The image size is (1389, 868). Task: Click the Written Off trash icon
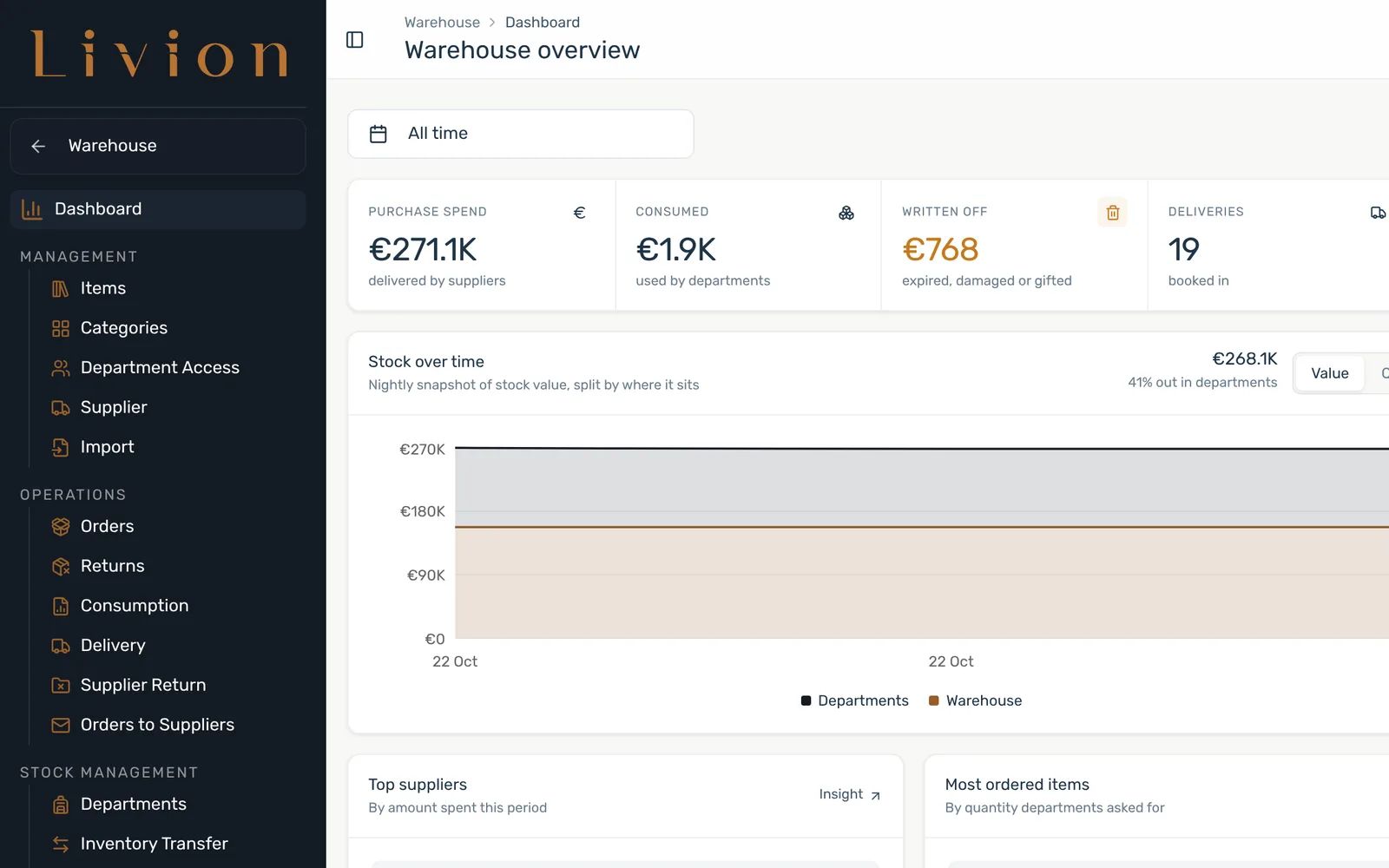tap(1112, 213)
